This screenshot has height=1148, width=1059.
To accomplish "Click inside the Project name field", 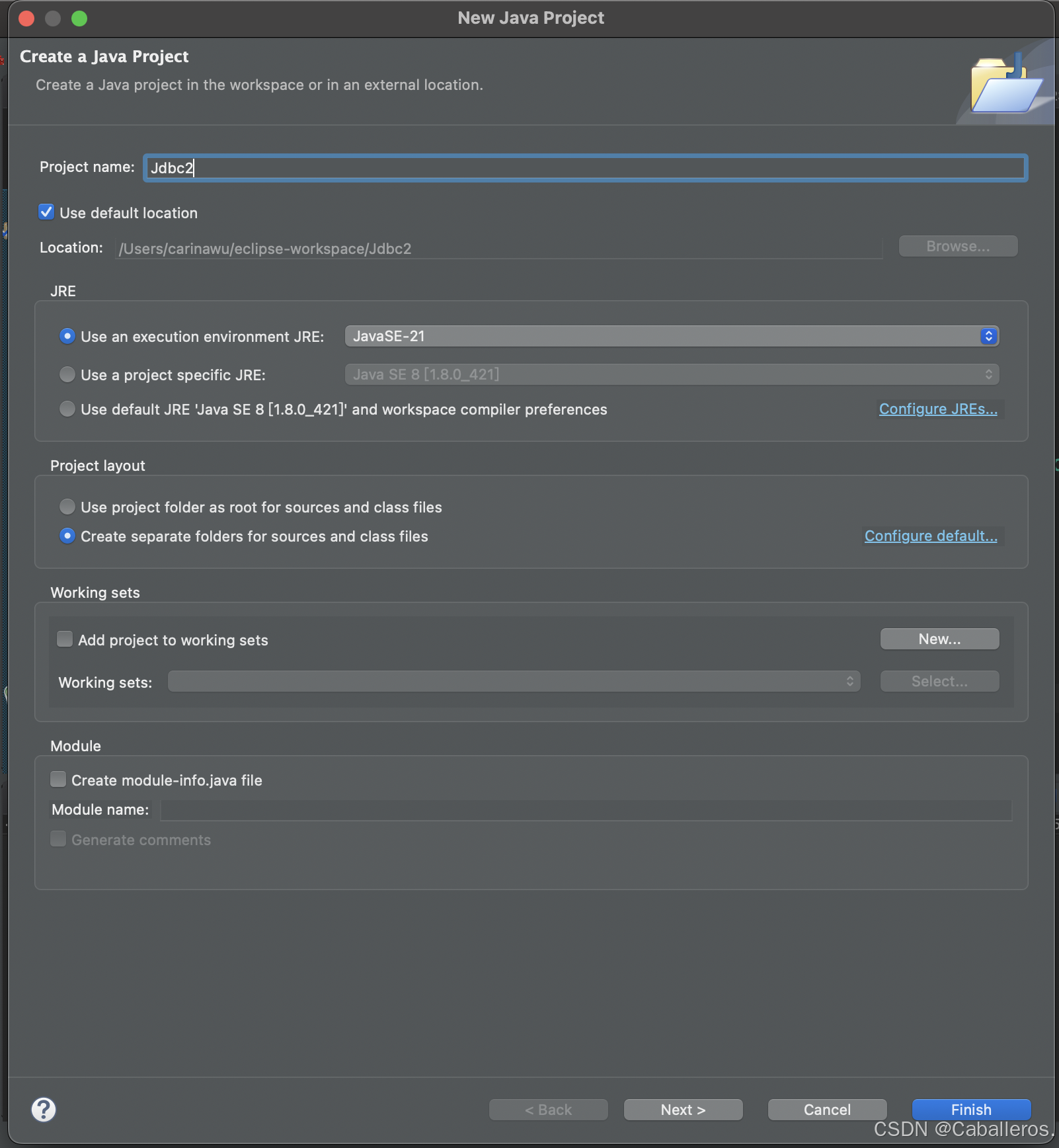I will [x=463, y=168].
